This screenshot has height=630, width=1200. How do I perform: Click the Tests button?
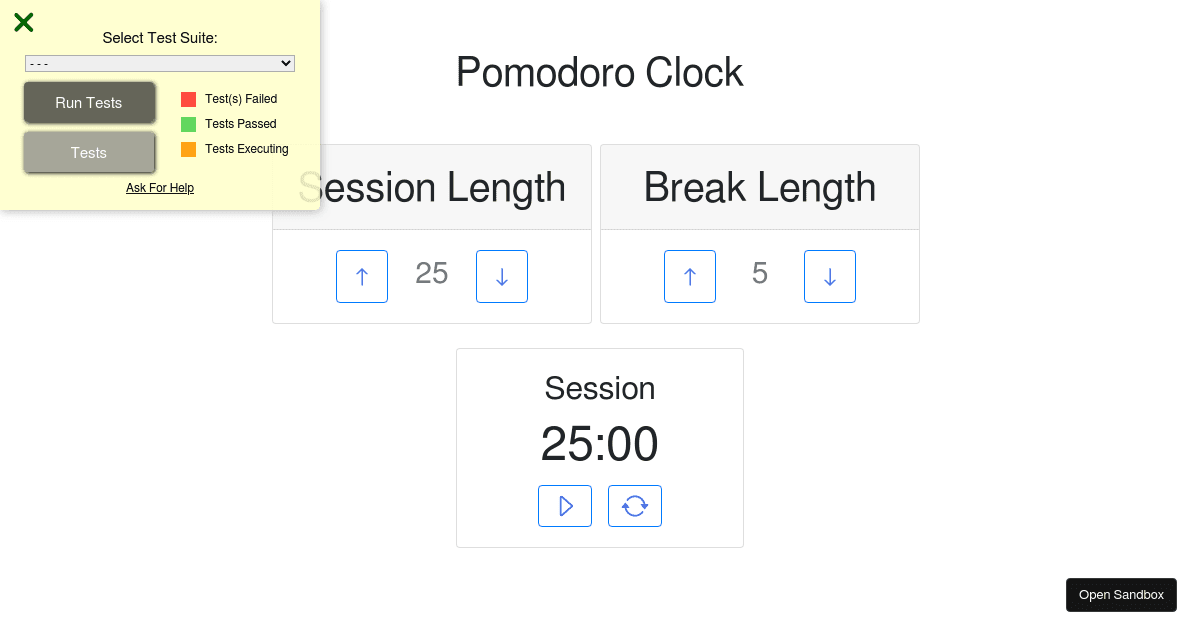click(x=89, y=152)
